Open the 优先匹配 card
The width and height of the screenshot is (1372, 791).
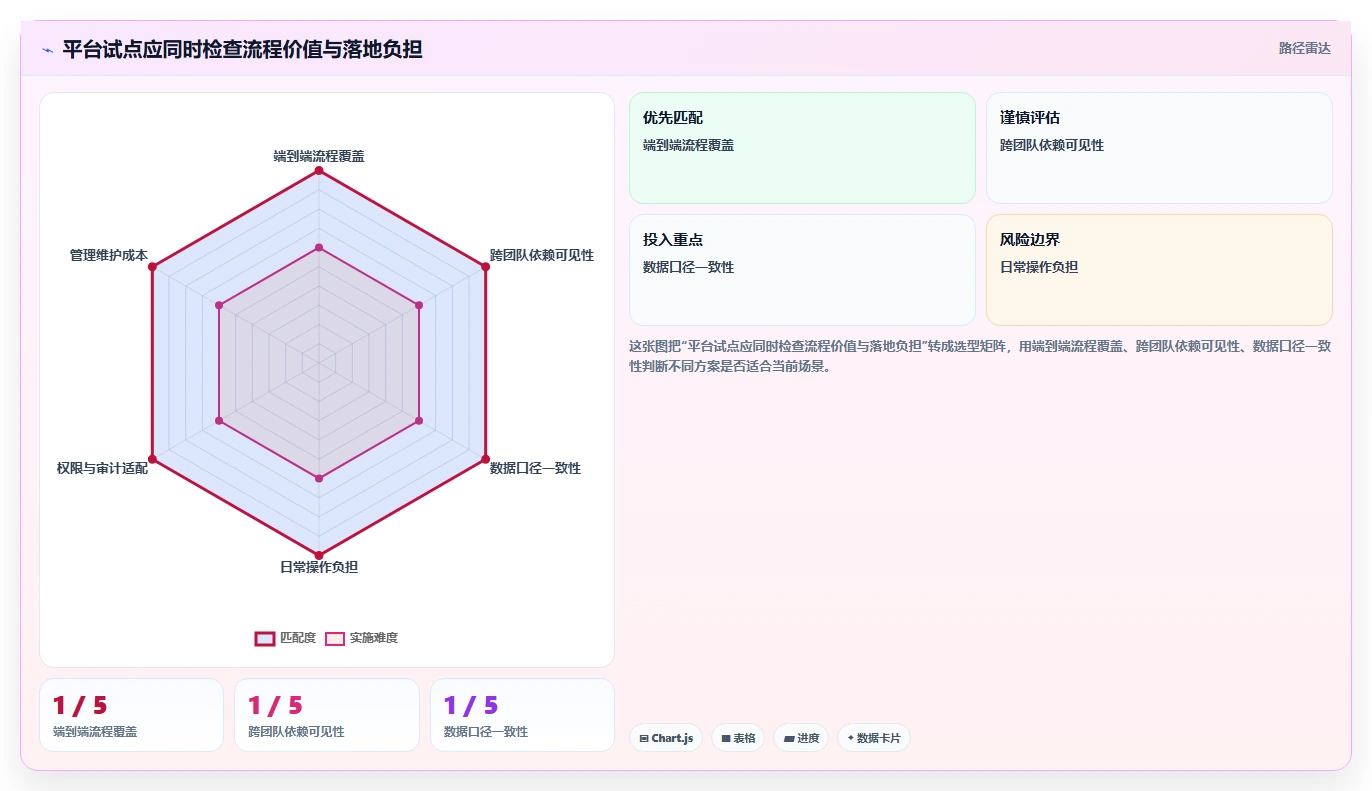(802, 148)
